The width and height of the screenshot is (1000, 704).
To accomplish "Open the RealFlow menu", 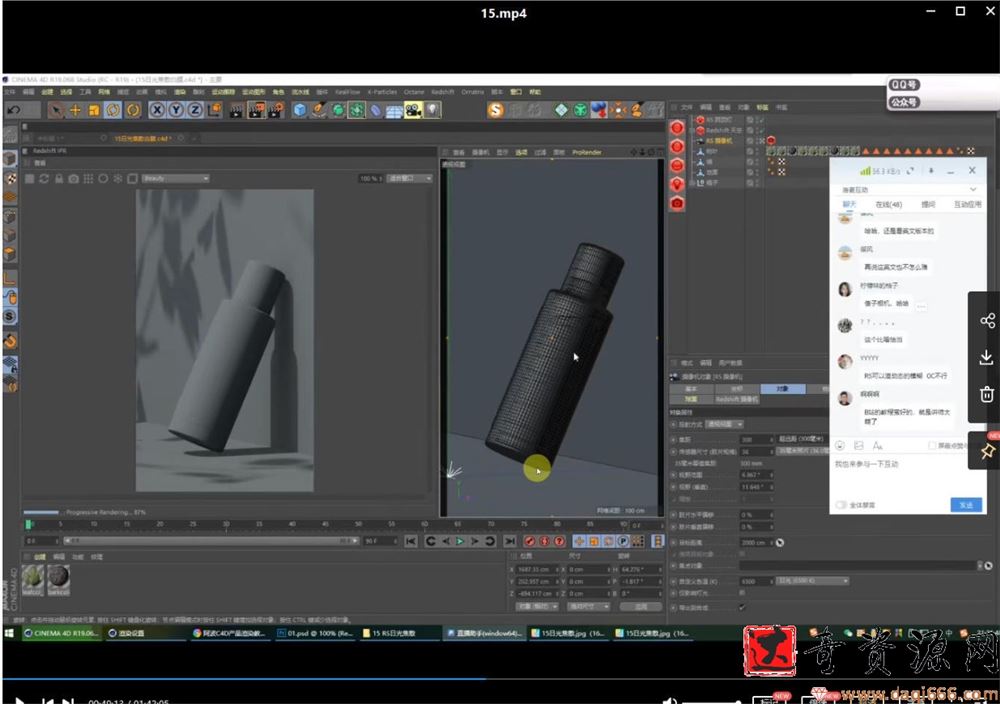I will pos(348,92).
